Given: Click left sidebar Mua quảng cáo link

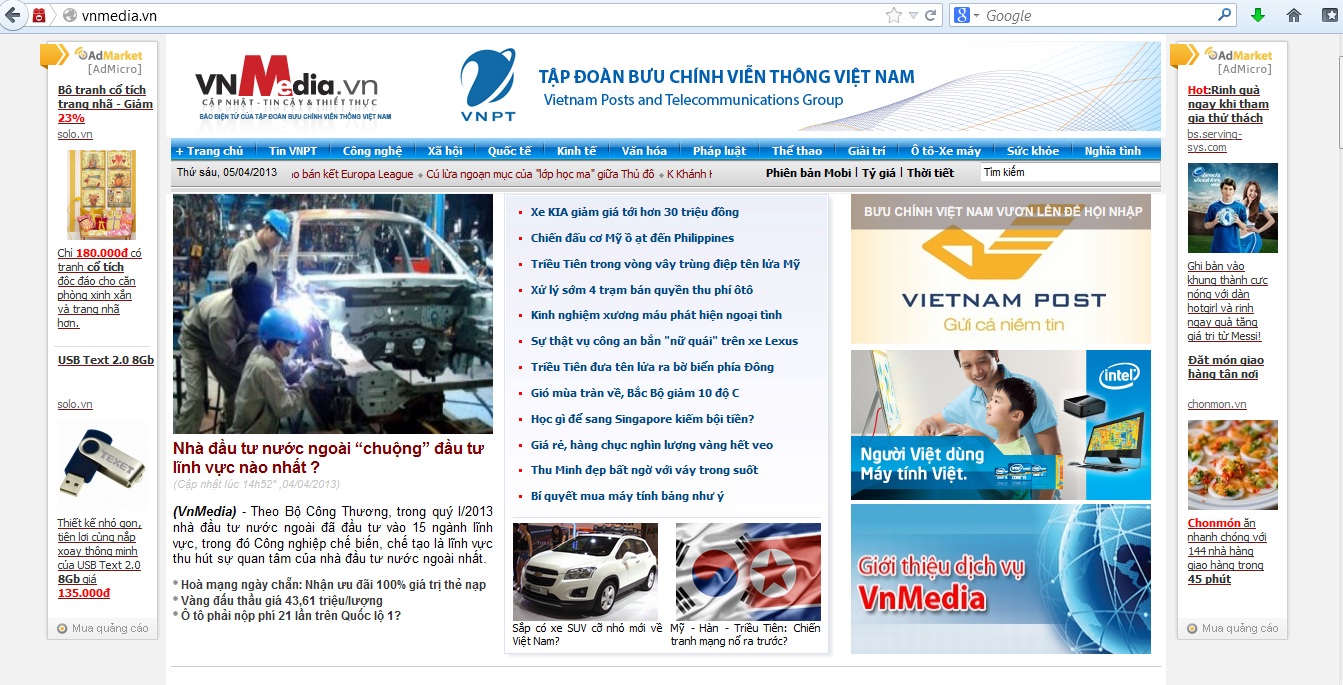Looking at the screenshot, I should [103, 628].
